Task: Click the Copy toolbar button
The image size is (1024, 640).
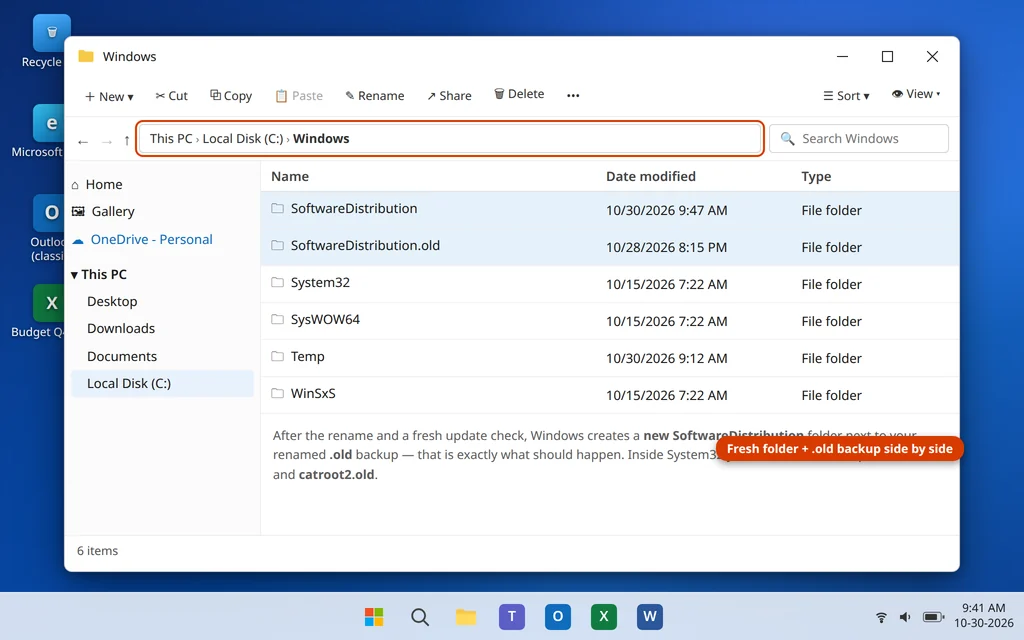Action: (x=231, y=96)
